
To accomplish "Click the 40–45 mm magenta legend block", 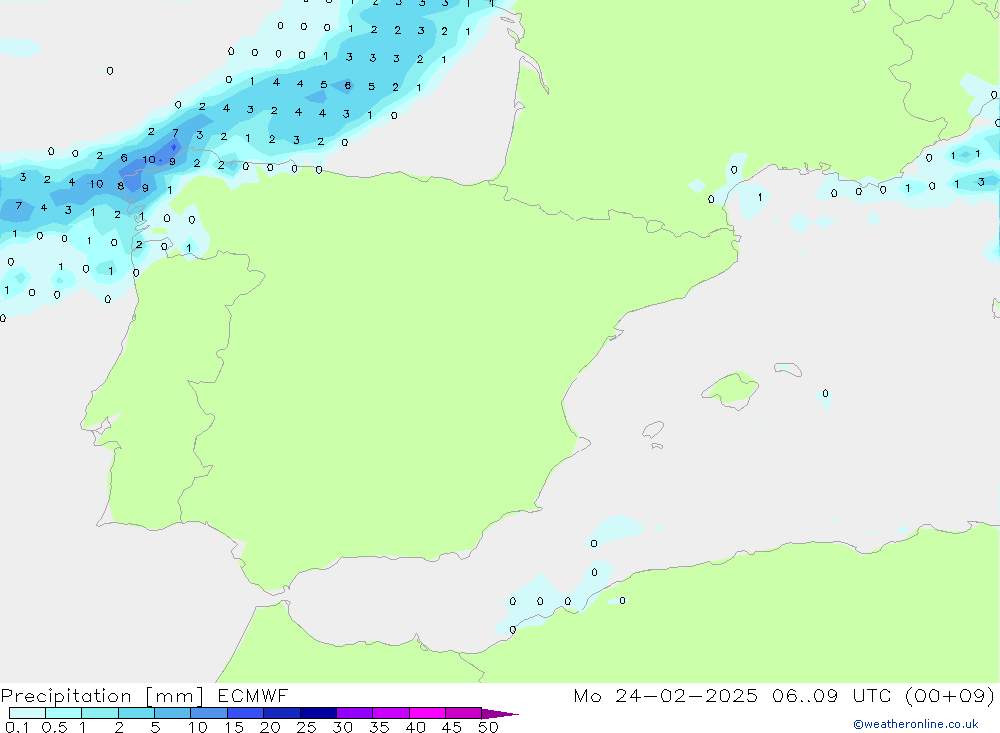I will click(x=427, y=713).
